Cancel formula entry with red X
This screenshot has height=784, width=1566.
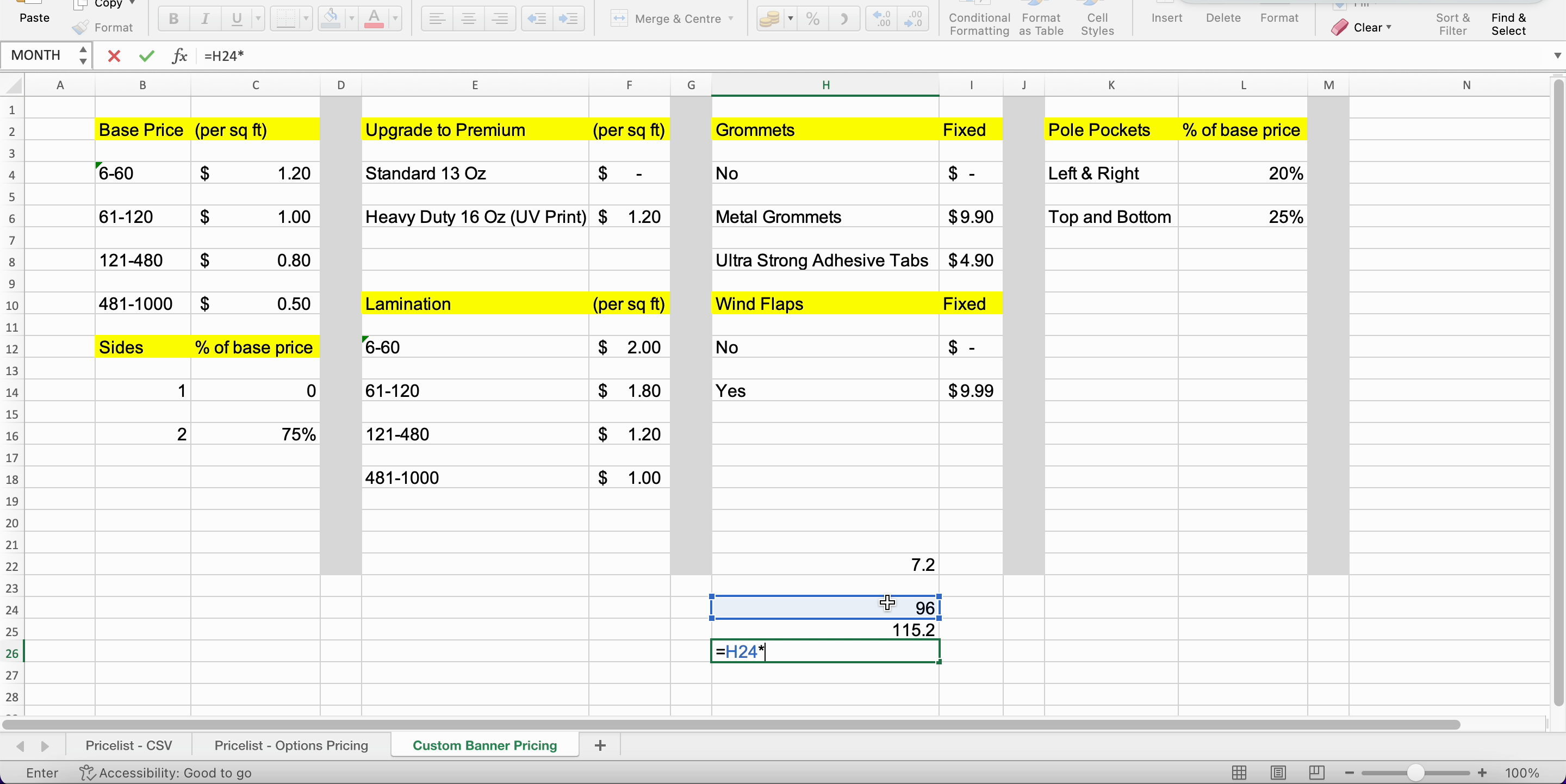114,56
